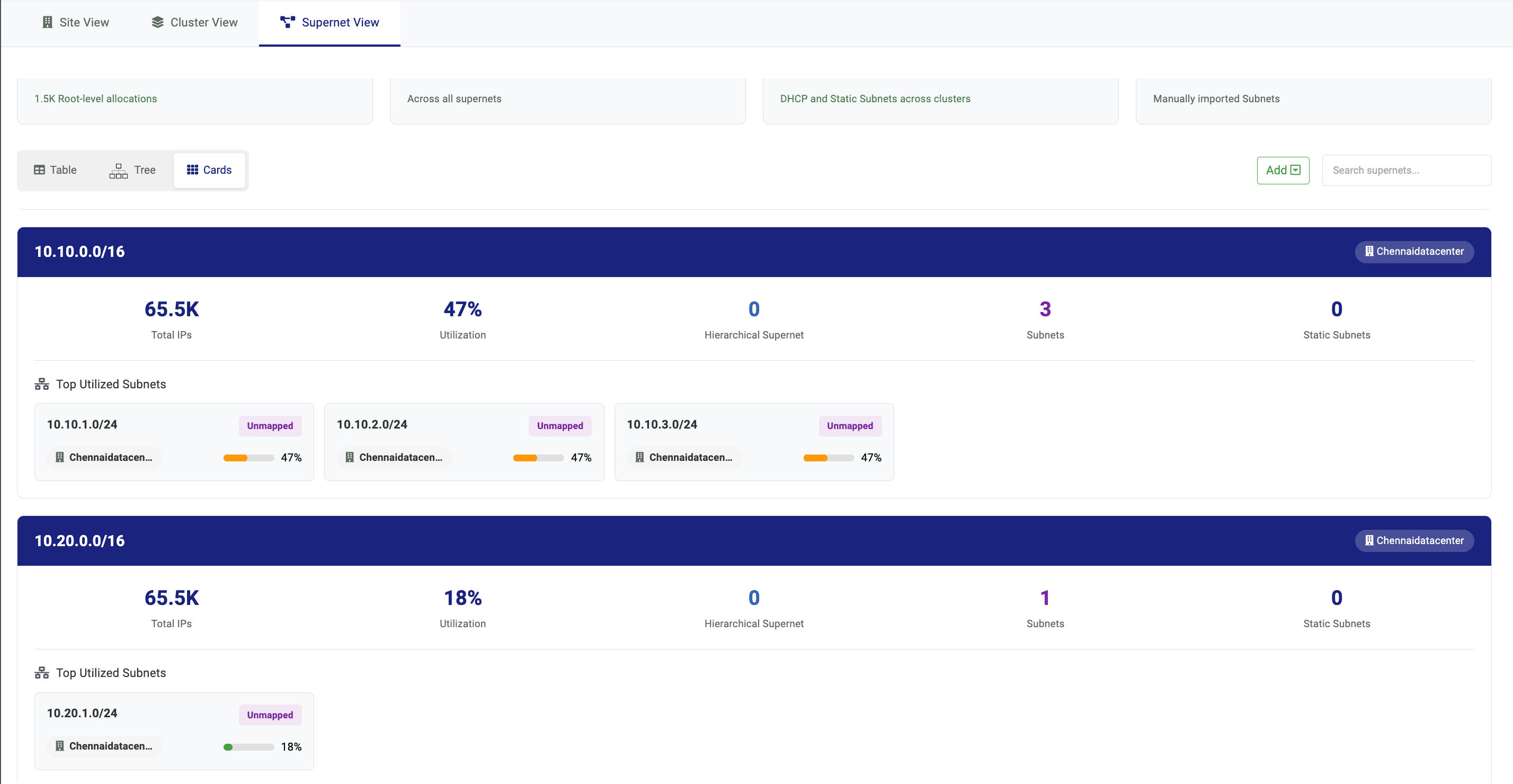Image resolution: width=1513 pixels, height=784 pixels.
Task: Focus the Search supernets field
Action: pyautogui.click(x=1405, y=170)
